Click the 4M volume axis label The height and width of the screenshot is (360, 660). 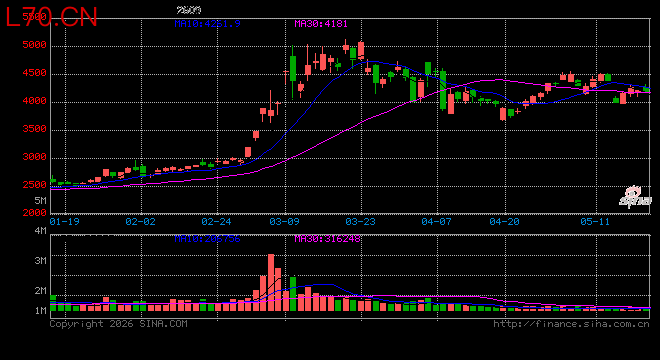coord(40,231)
